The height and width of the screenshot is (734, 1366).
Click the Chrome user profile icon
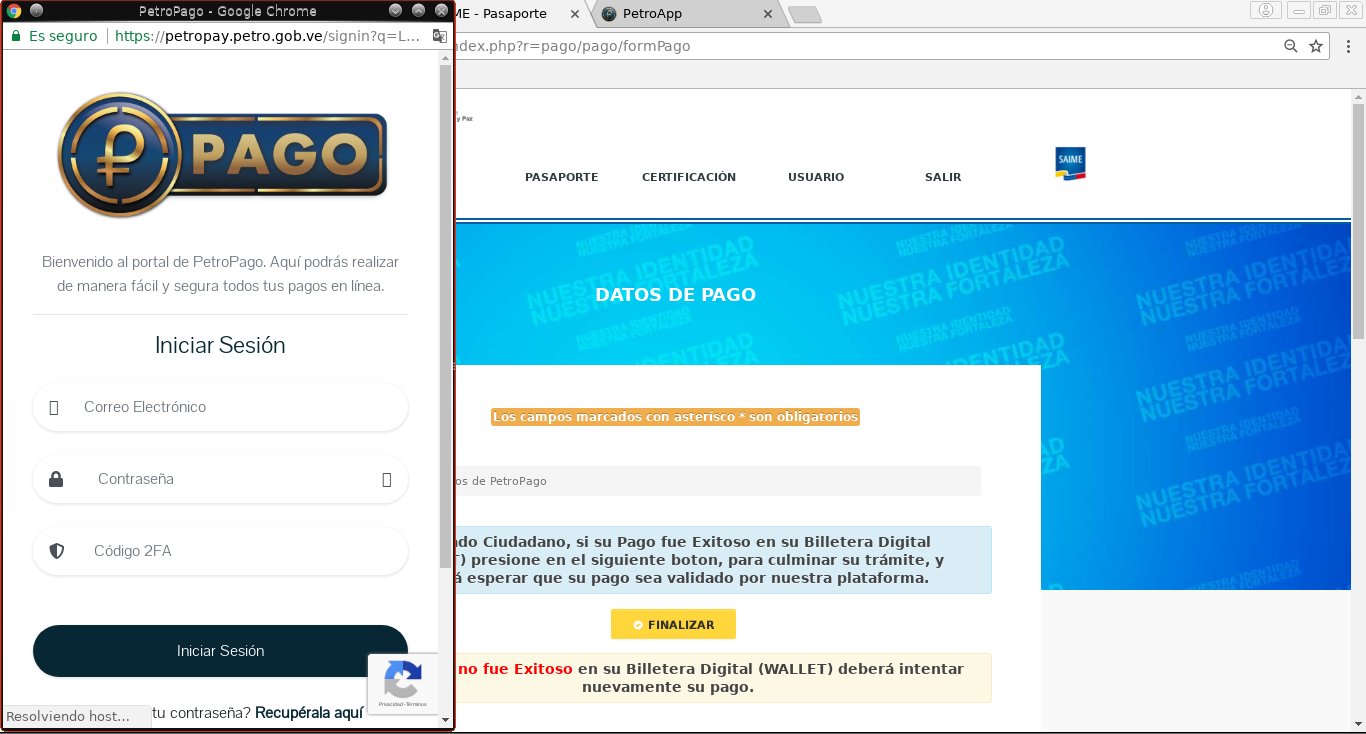(1267, 10)
